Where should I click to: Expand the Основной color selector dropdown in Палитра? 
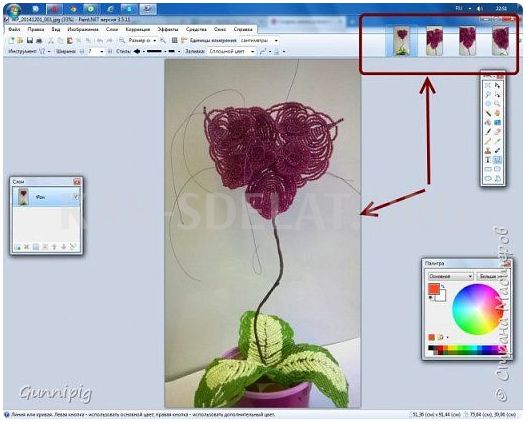[x=451, y=276]
